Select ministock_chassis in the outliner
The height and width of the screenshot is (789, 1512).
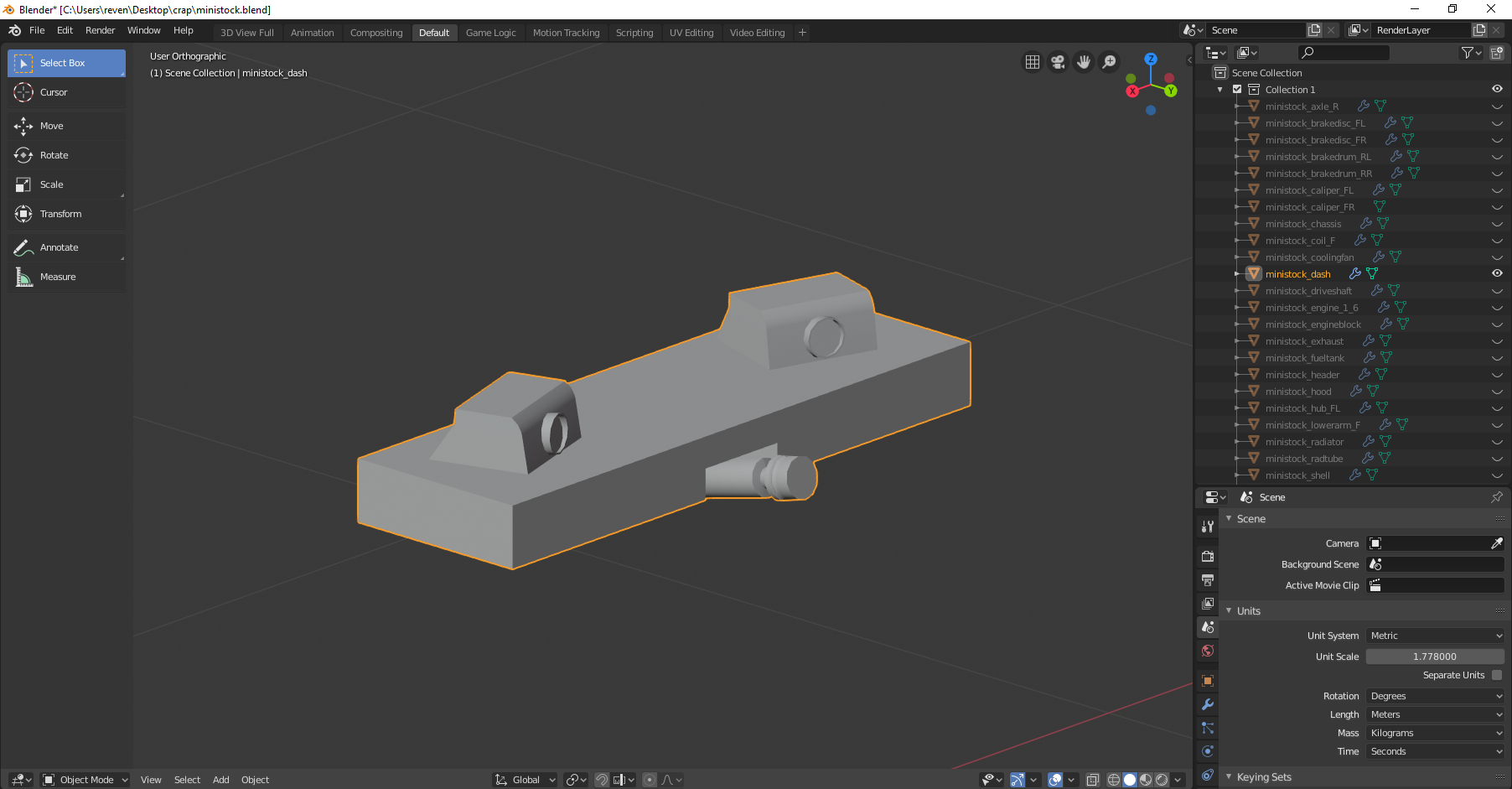pos(1302,224)
